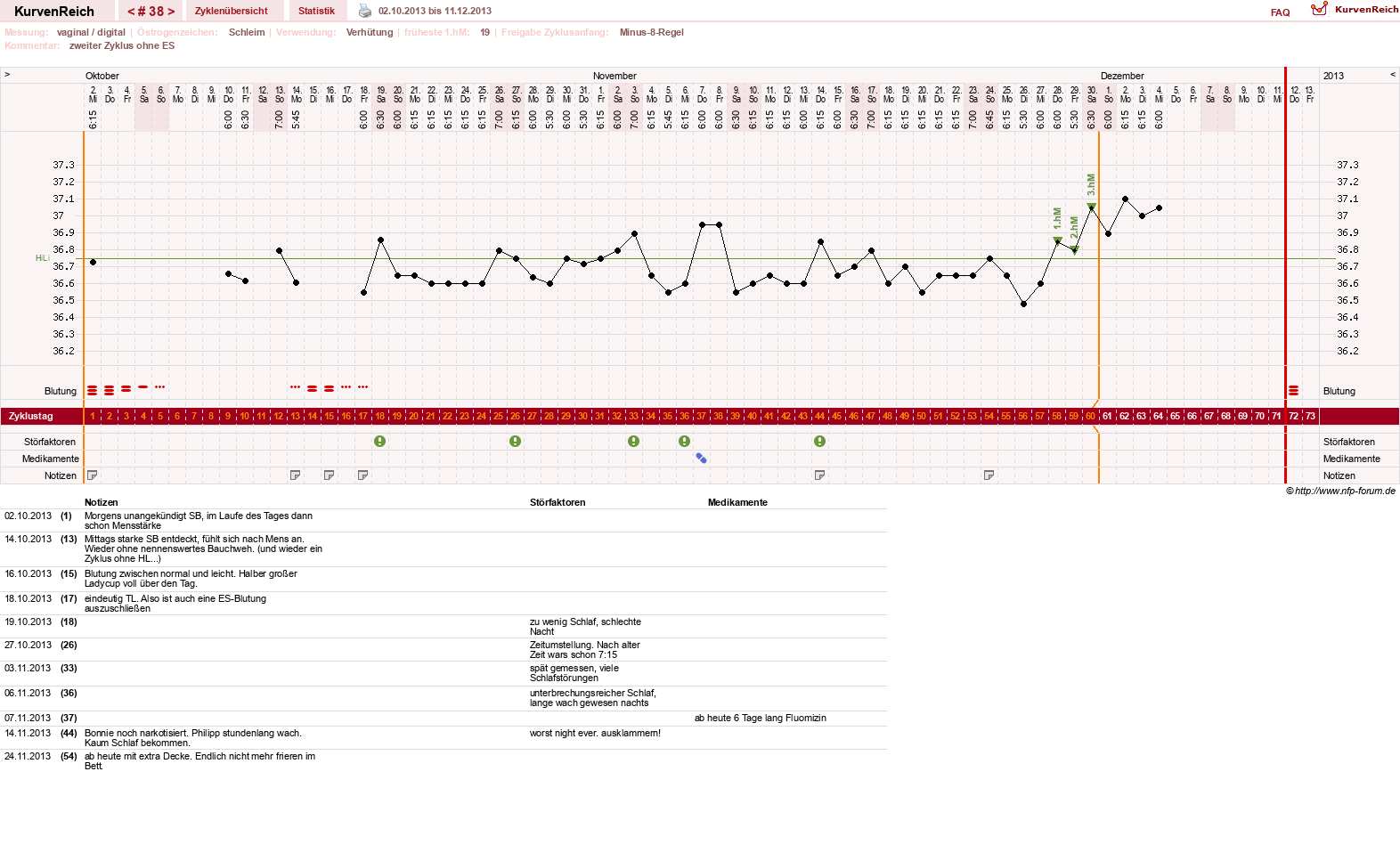
Task: Open the note icon on cycle day 54
Action: (x=989, y=475)
